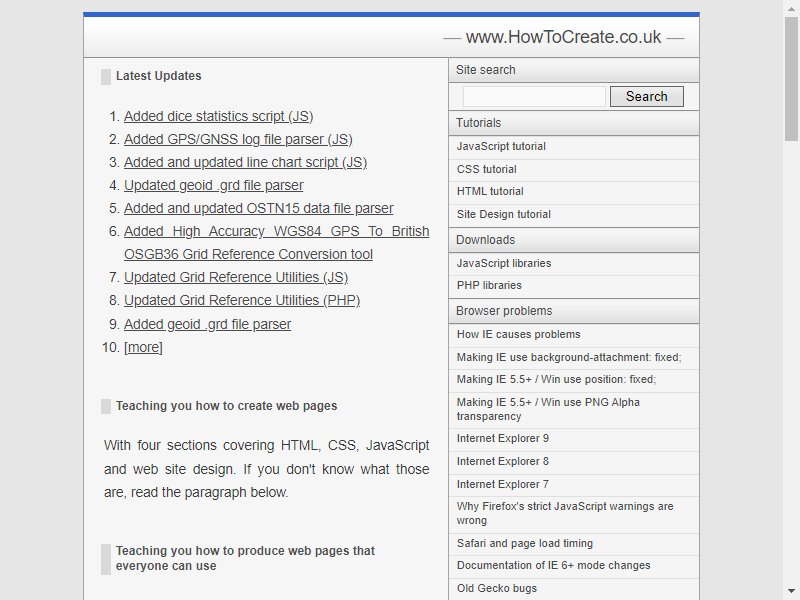Open 'Documentation of IE 6+ mode changes'
800x600 pixels.
coord(574,565)
